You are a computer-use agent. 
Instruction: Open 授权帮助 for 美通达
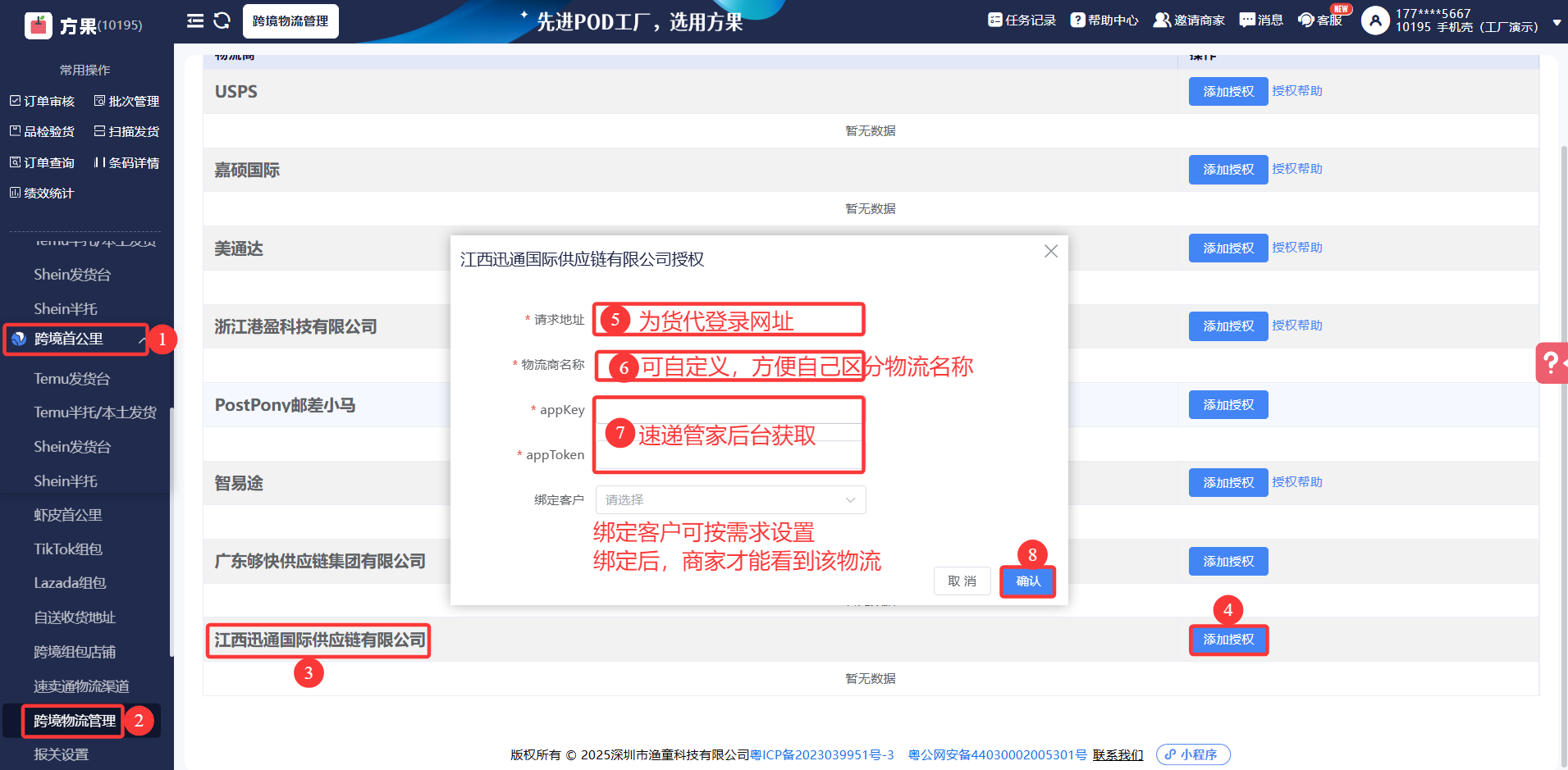[1297, 248]
